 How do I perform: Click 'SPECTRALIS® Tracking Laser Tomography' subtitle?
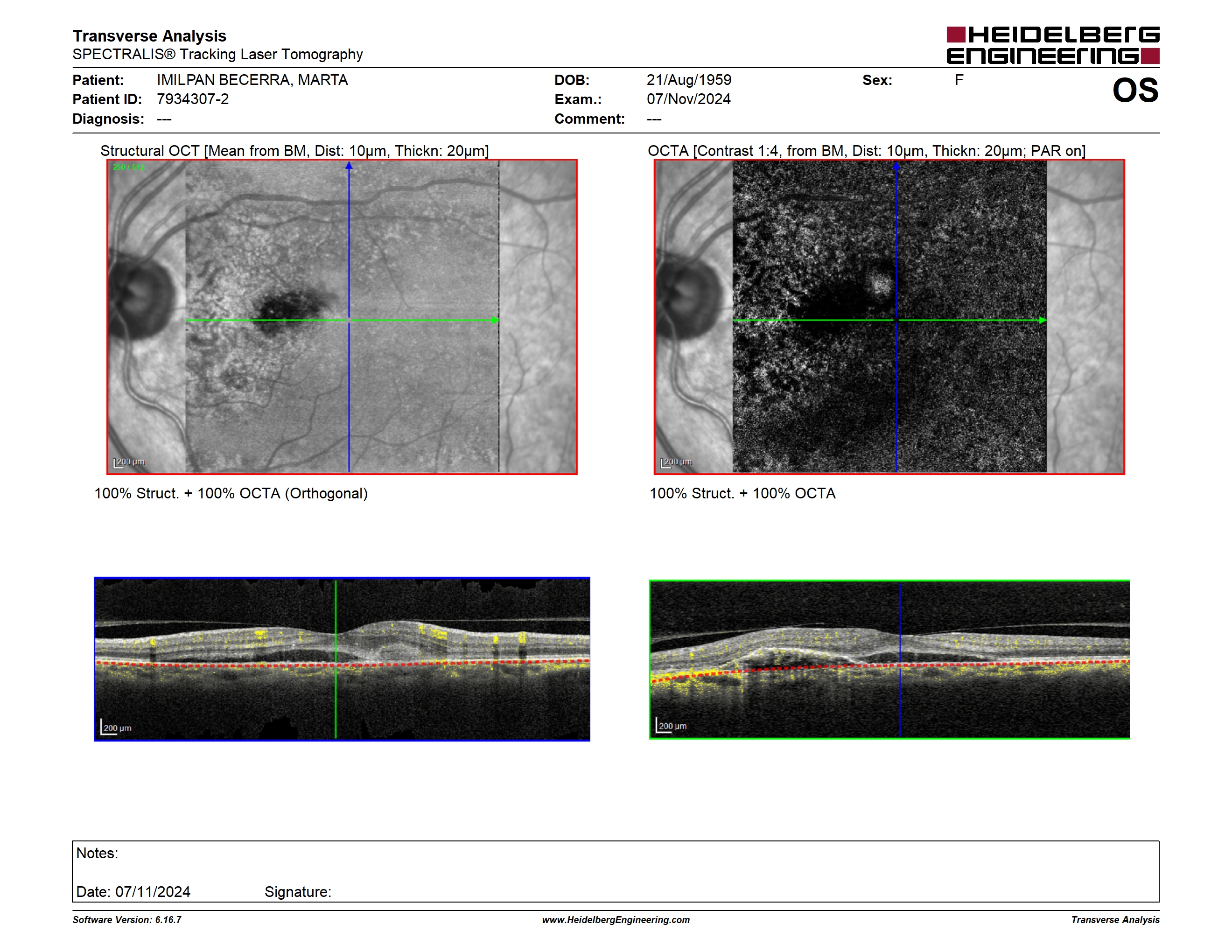tap(218, 55)
